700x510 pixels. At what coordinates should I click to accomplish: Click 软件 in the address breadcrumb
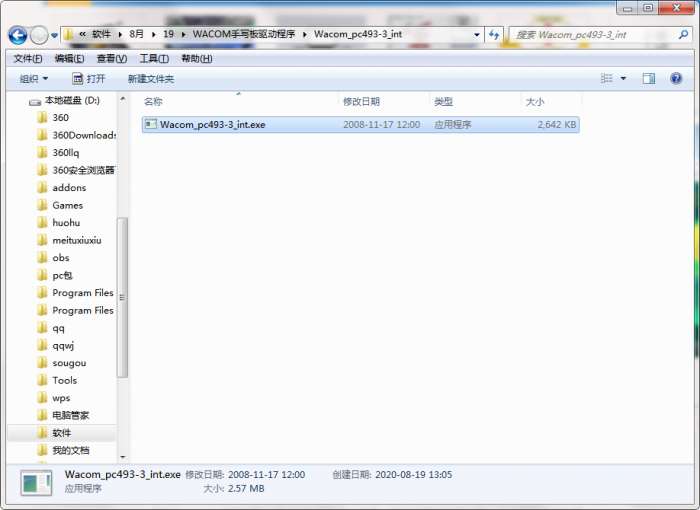tap(101, 34)
